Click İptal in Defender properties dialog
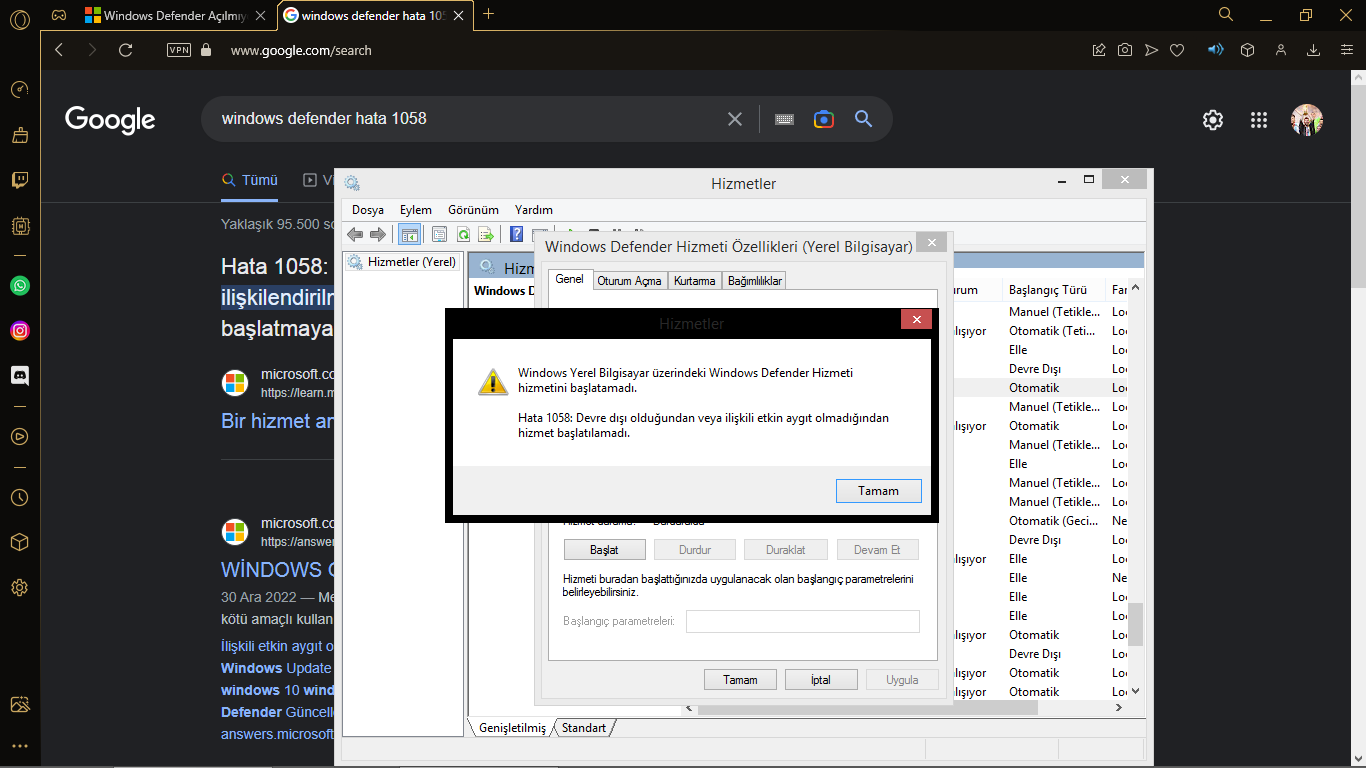This screenshot has height=768, width=1366. pyautogui.click(x=821, y=680)
